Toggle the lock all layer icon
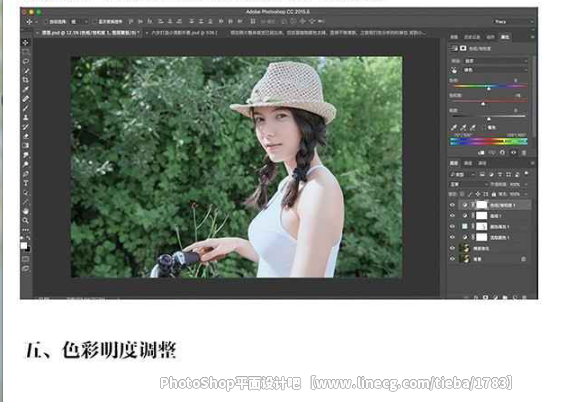 493,194
